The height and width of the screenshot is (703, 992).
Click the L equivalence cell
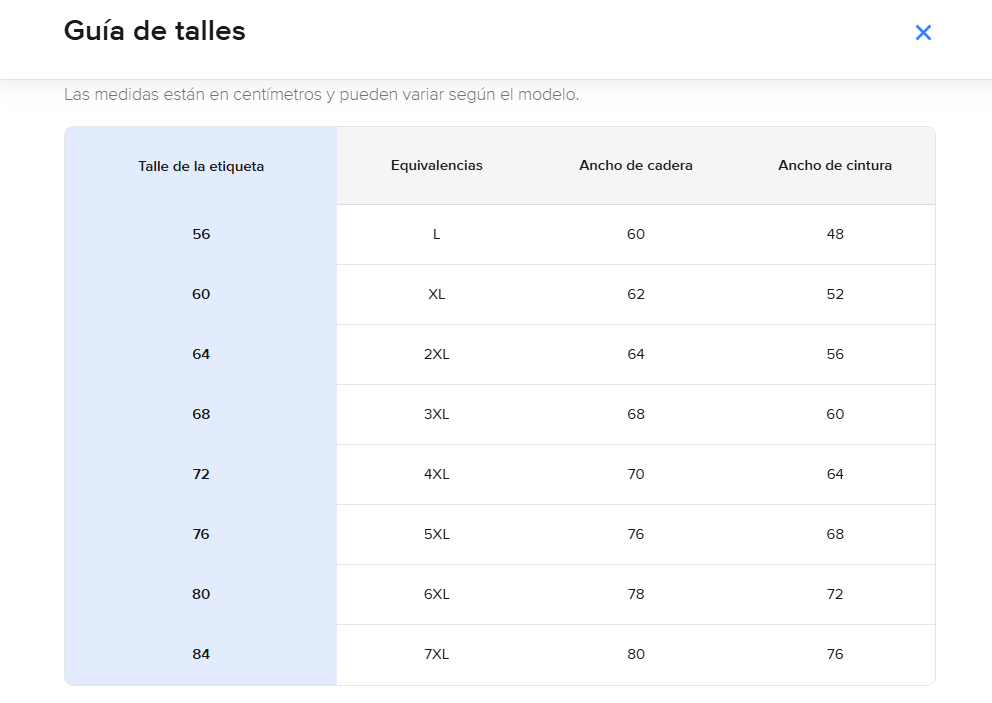436,235
